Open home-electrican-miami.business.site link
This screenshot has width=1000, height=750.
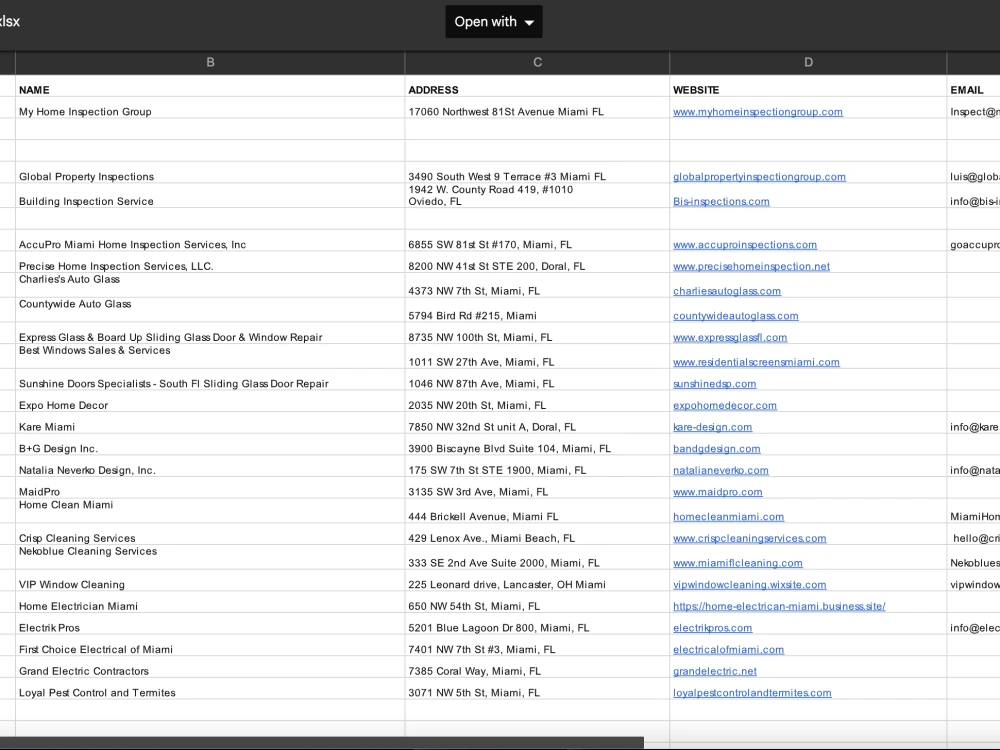point(779,607)
